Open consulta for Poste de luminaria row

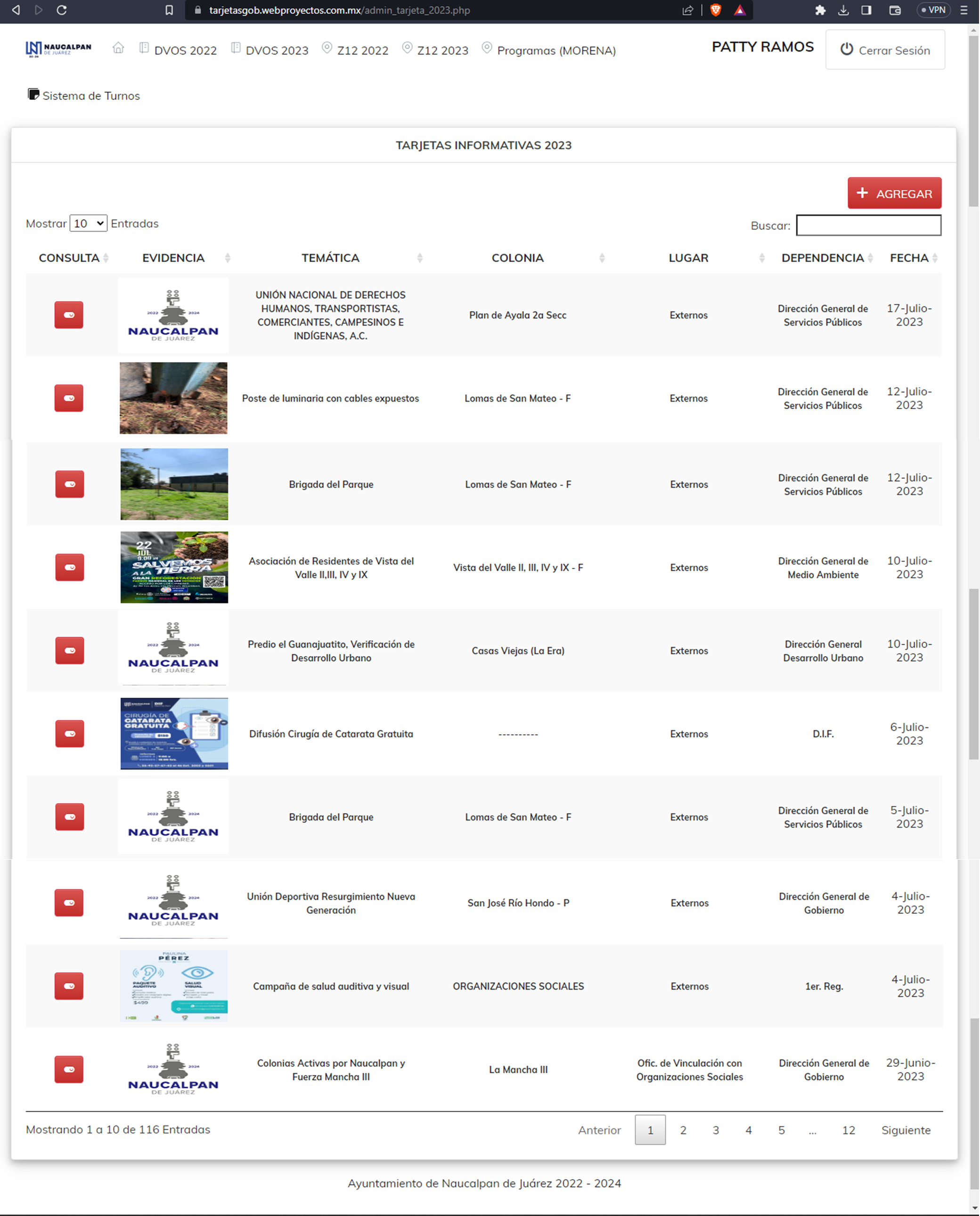pyautogui.click(x=69, y=398)
